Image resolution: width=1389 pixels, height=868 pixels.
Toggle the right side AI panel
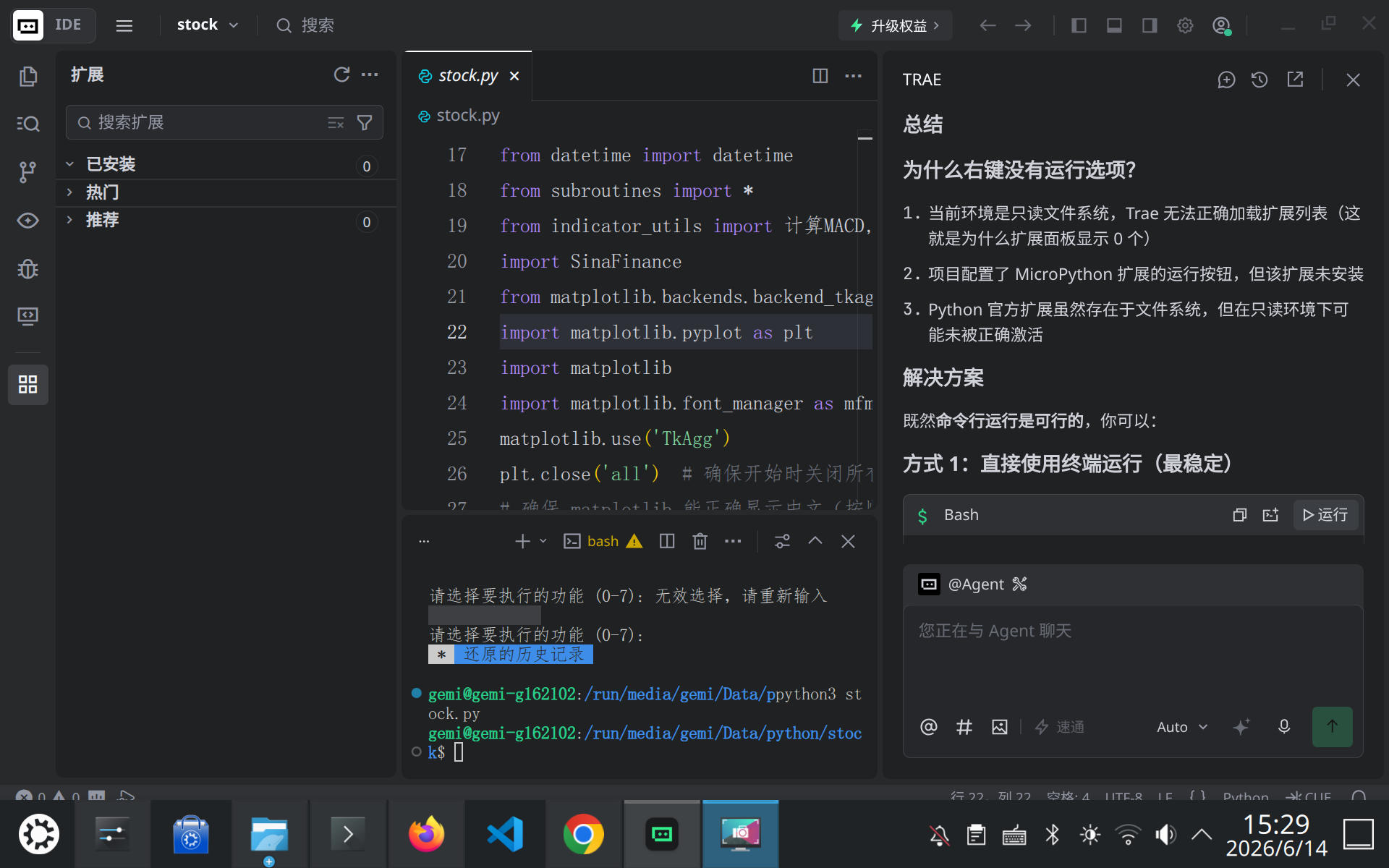tap(1150, 26)
